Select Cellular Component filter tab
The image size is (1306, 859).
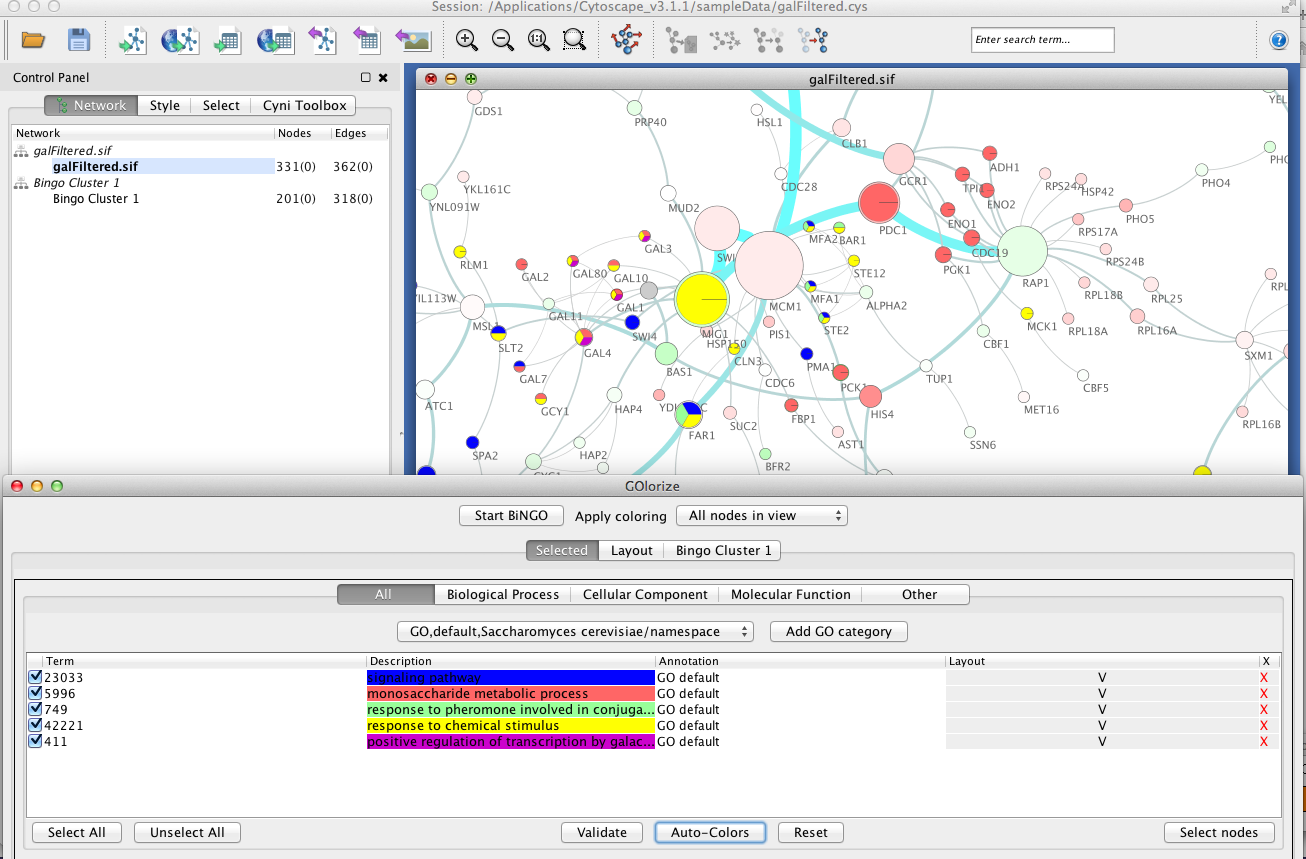pyautogui.click(x=645, y=594)
